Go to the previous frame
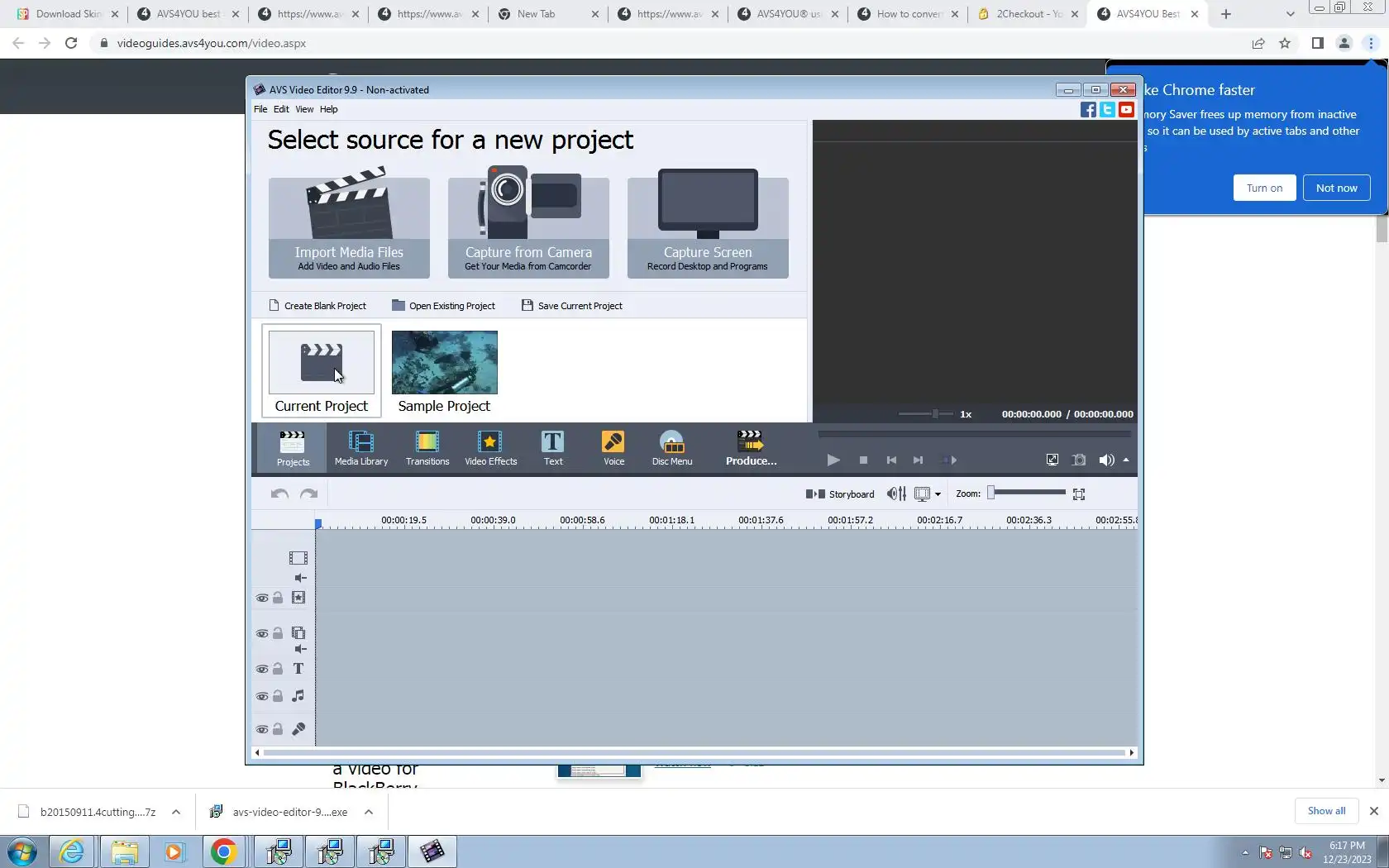The image size is (1389, 868). coord(891,460)
